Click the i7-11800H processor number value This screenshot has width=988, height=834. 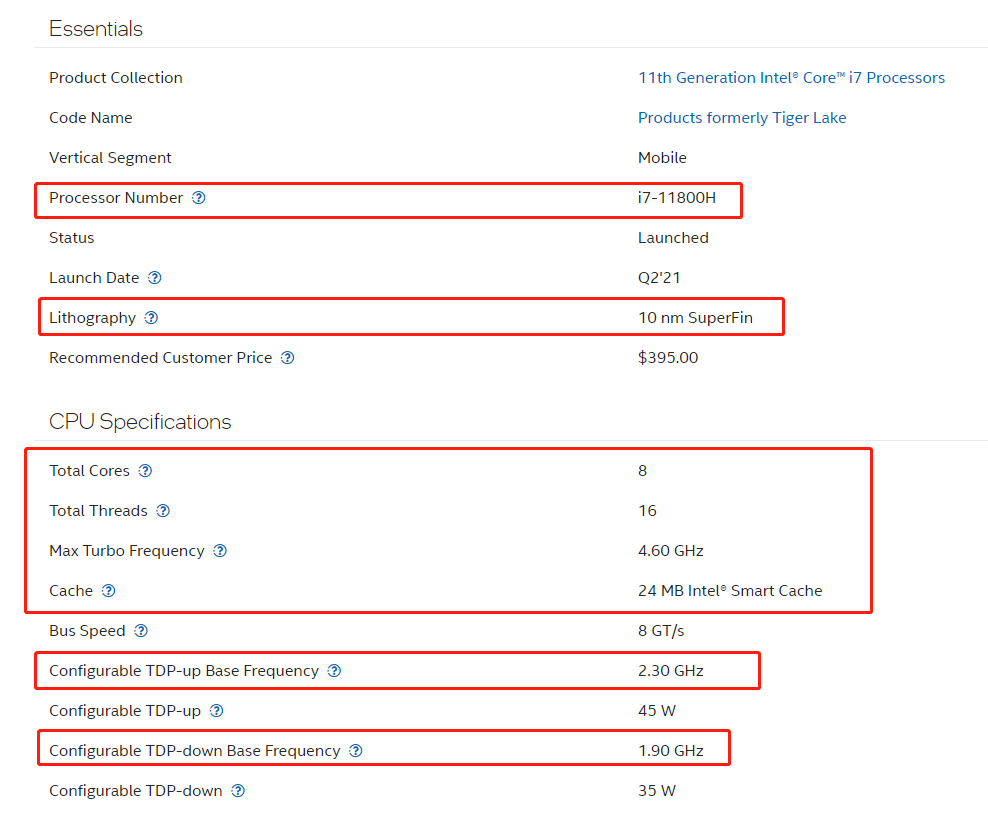coord(676,198)
